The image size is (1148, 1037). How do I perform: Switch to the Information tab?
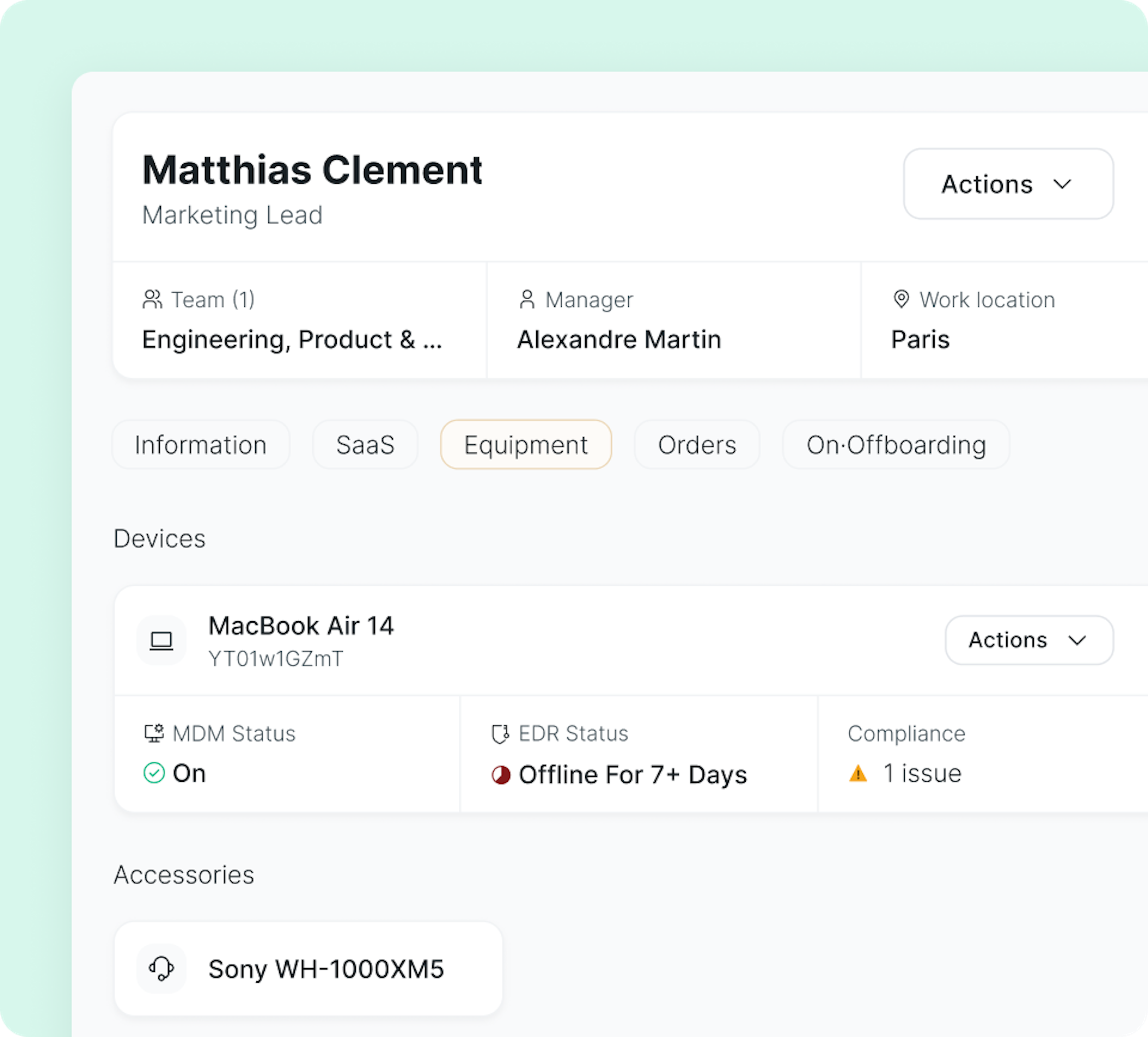pos(200,445)
